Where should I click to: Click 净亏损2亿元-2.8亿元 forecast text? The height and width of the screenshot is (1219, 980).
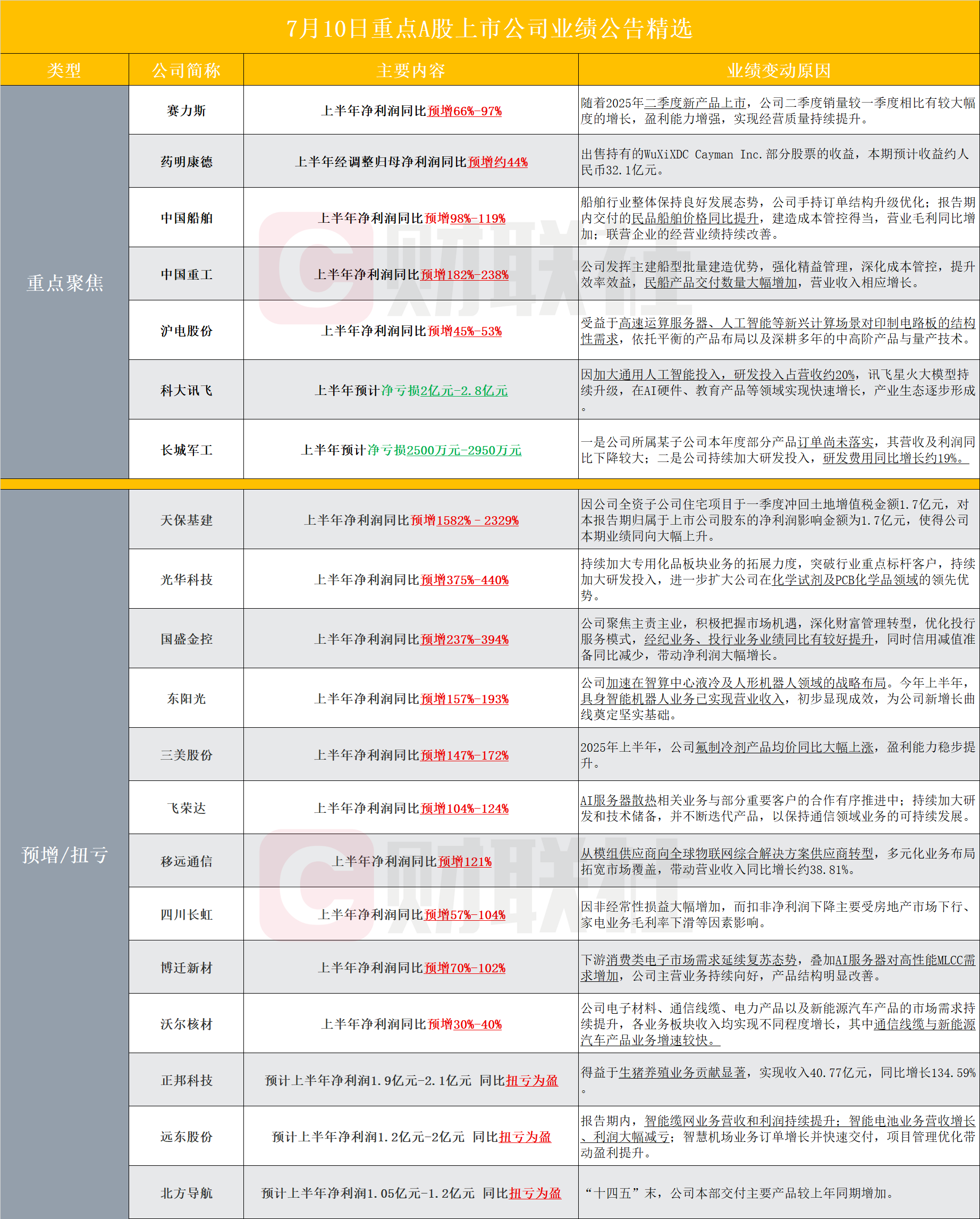click(444, 391)
